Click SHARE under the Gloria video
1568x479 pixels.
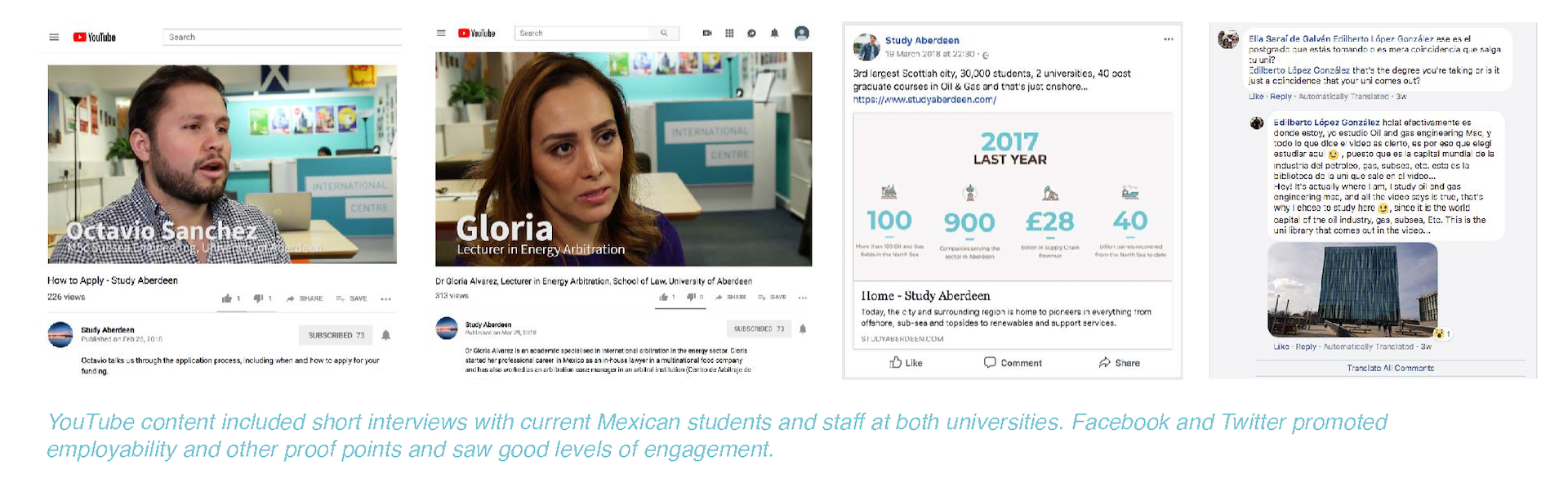tap(731, 298)
